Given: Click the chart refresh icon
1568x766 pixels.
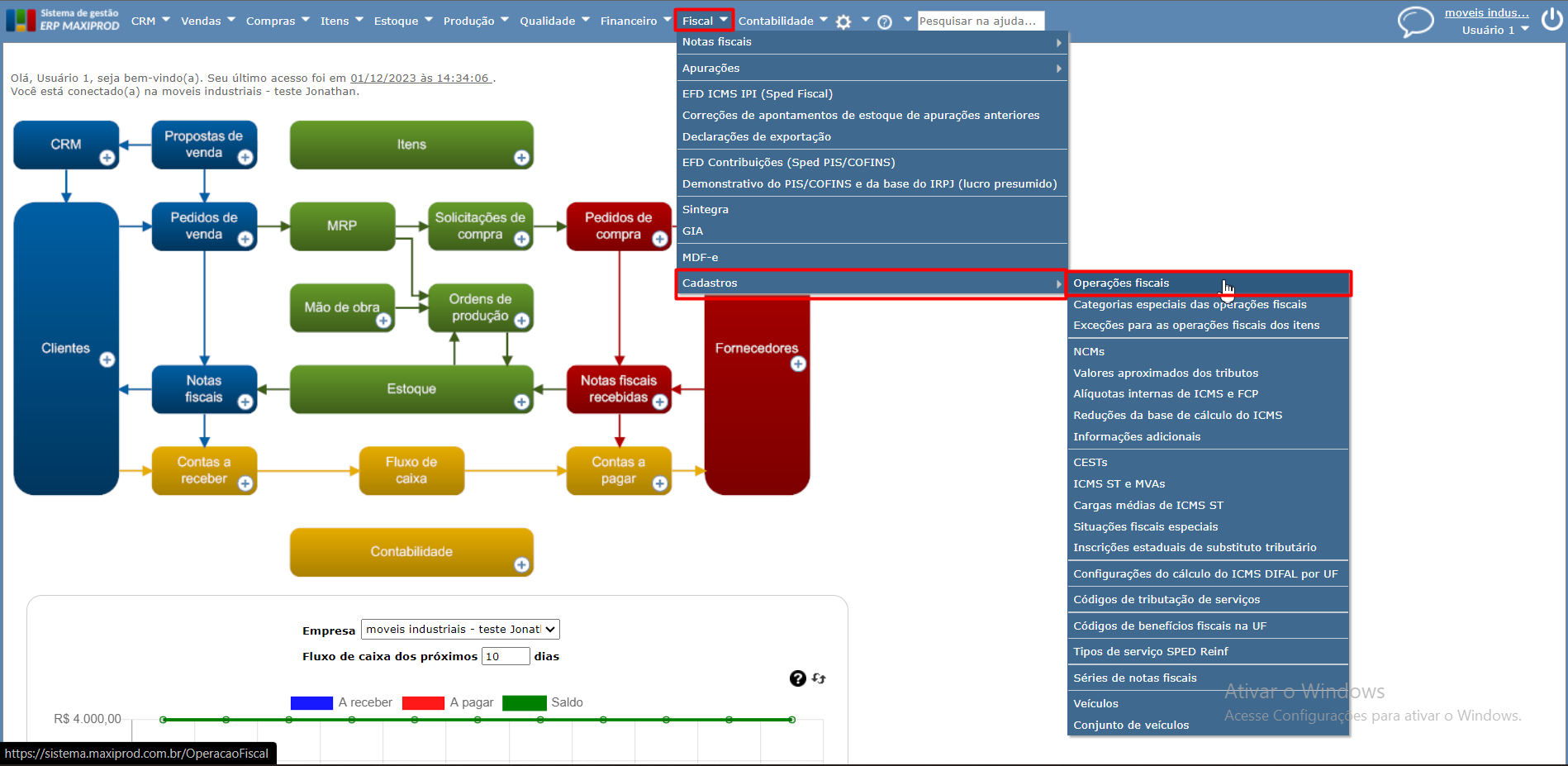Looking at the screenshot, I should 819,678.
